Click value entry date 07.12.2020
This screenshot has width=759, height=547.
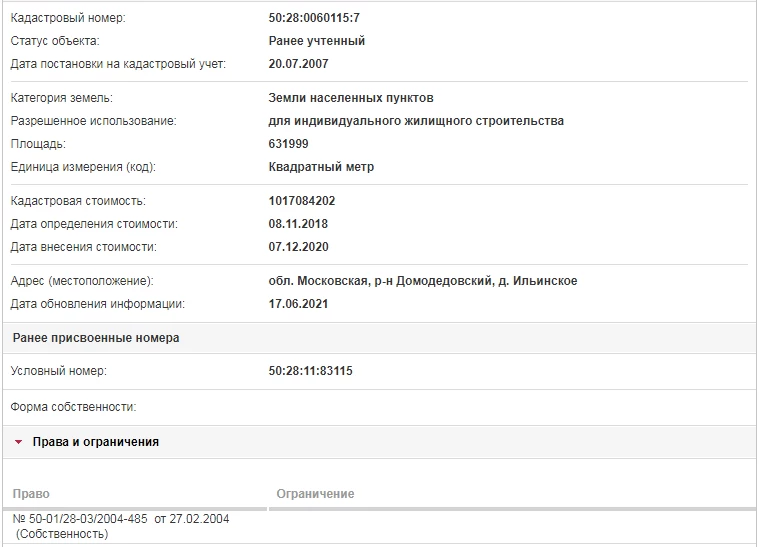click(299, 247)
